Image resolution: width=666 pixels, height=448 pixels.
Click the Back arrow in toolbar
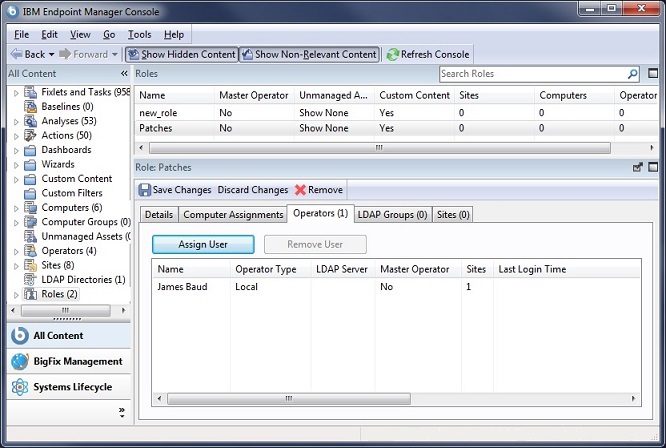tap(16, 54)
